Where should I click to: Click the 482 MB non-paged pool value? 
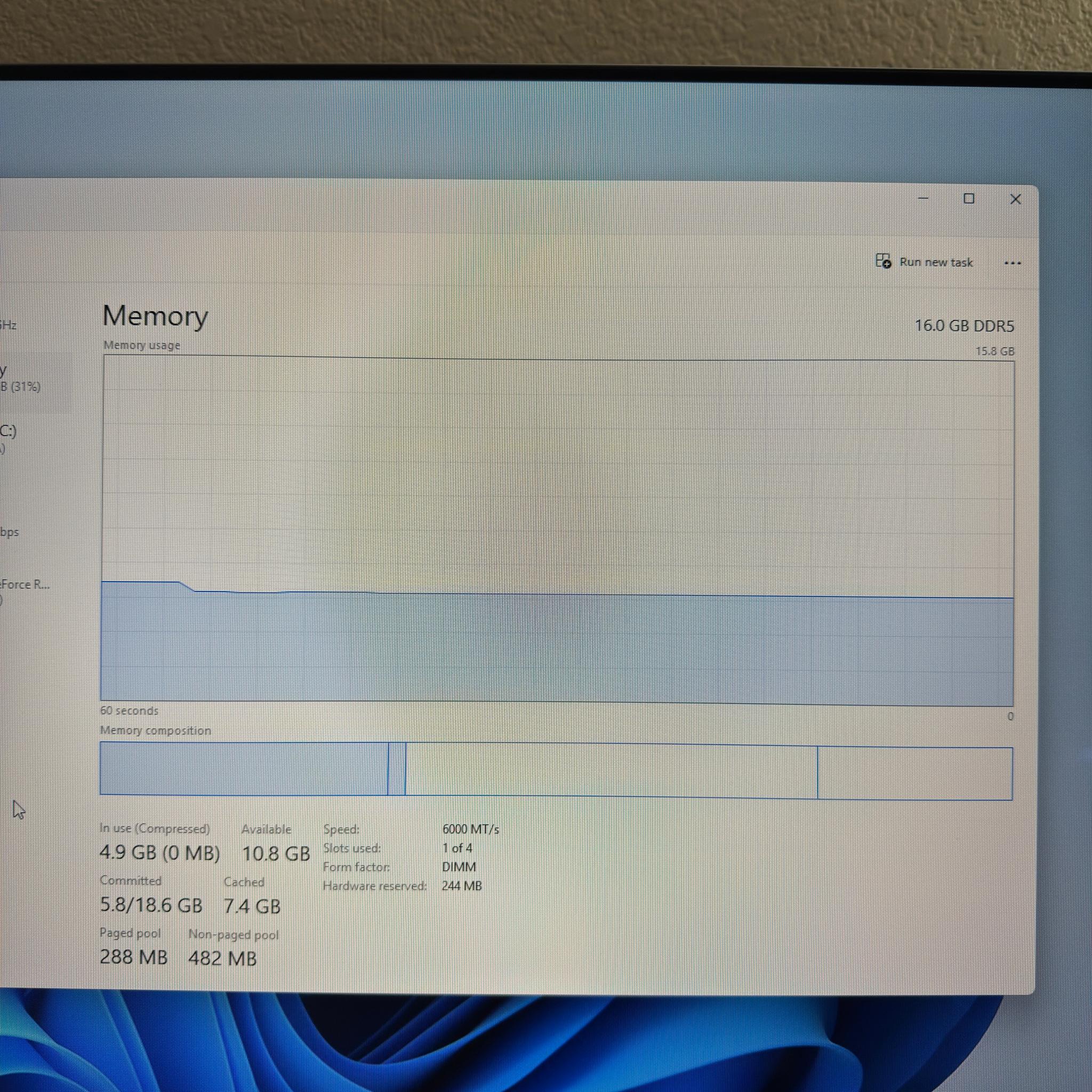pyautogui.click(x=222, y=958)
